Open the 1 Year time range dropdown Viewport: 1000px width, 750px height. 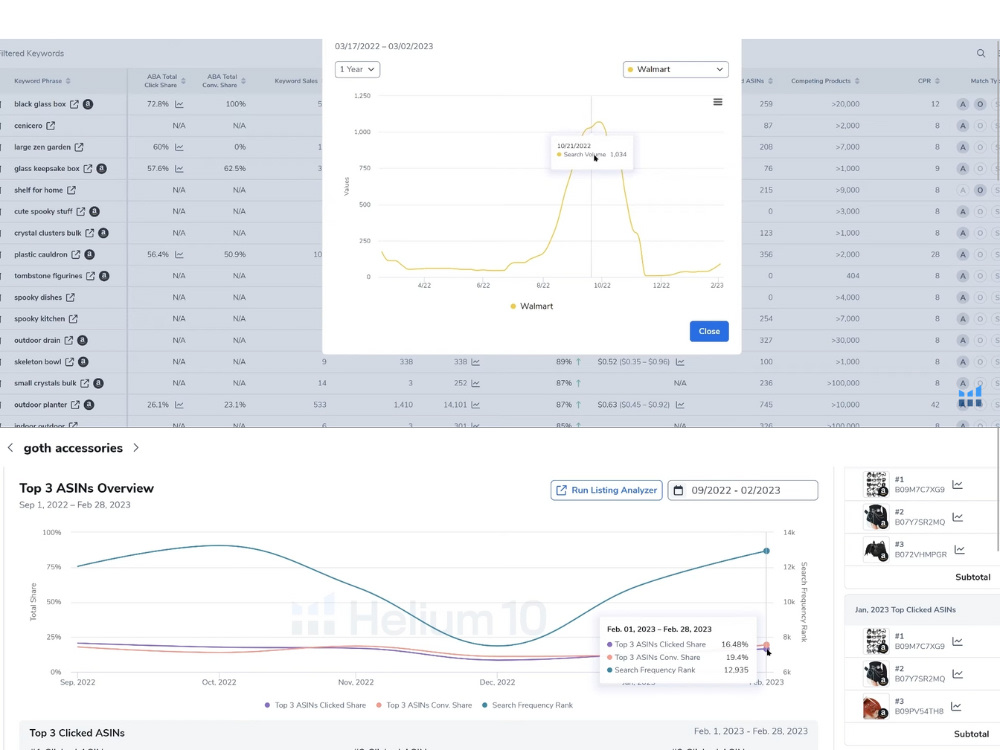357,69
